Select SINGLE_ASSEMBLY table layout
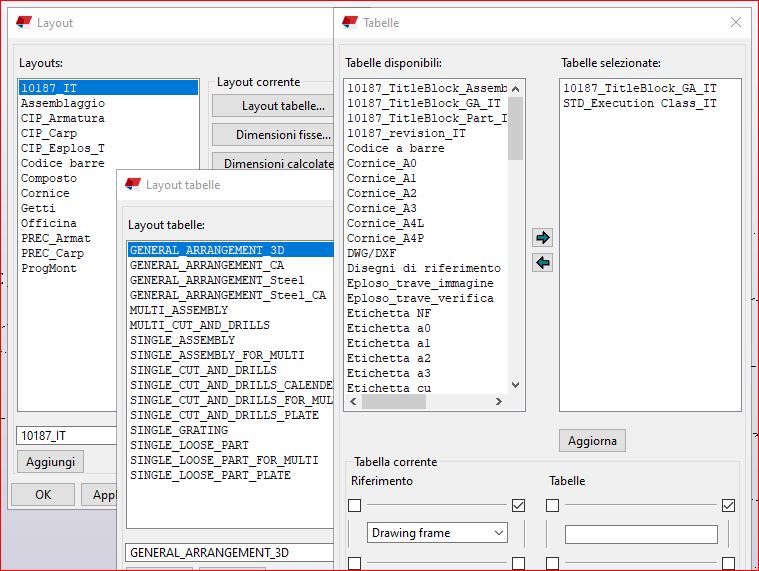 pos(182,340)
